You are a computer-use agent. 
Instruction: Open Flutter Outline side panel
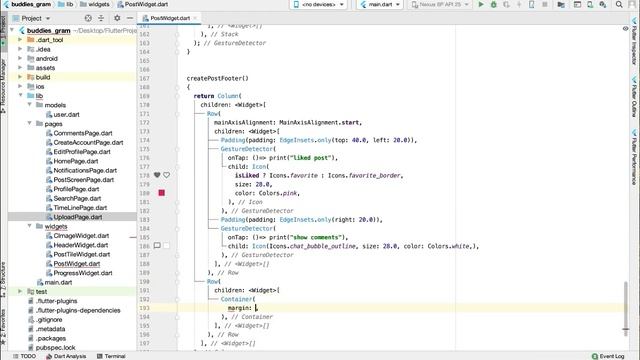[634, 97]
